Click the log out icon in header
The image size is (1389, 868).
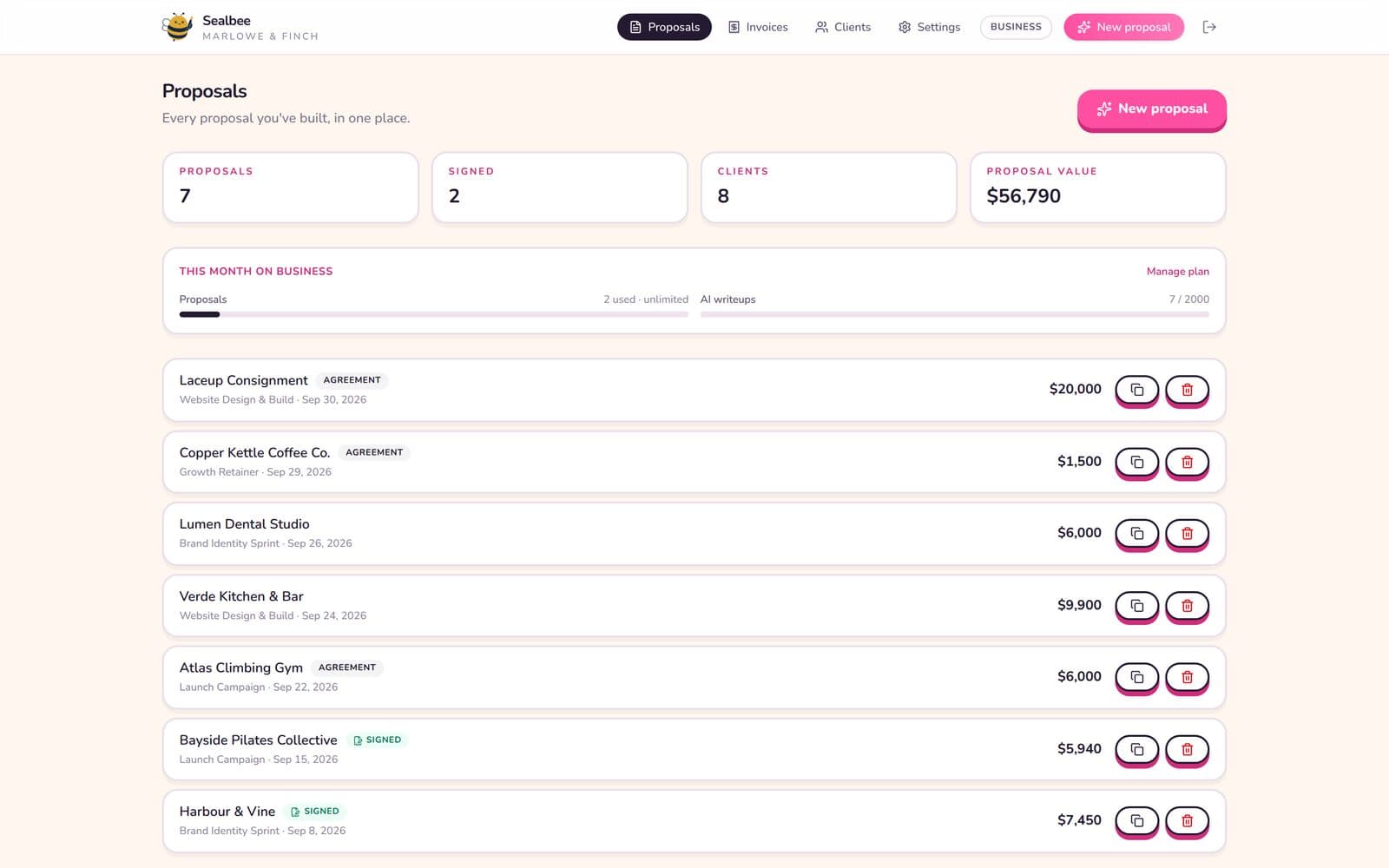1209,27
